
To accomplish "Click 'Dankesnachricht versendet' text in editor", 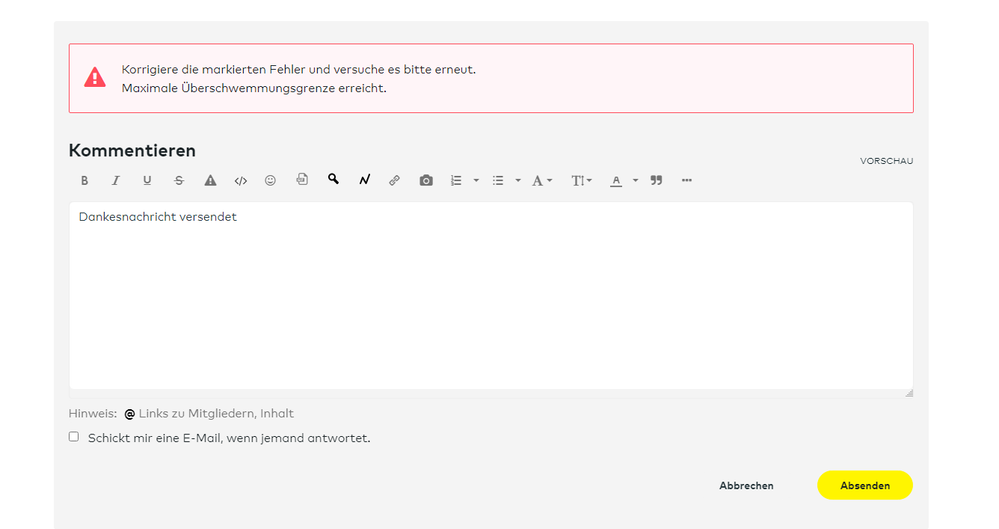I will [157, 217].
